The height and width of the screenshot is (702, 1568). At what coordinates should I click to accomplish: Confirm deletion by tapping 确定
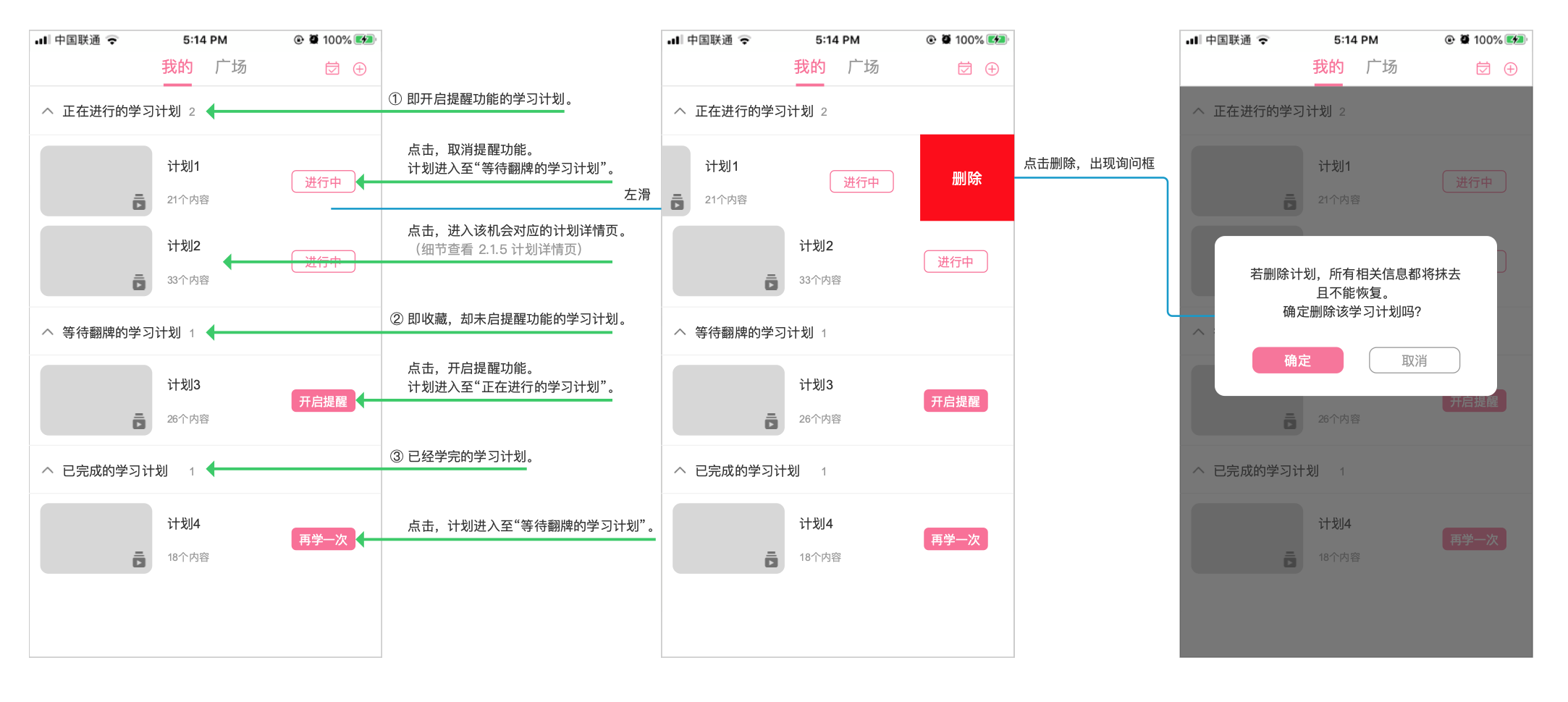tap(1297, 360)
